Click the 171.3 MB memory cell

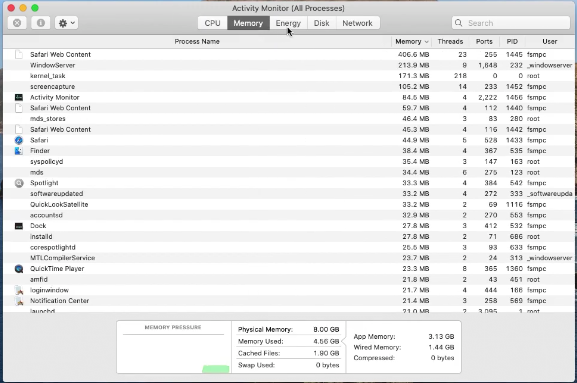(x=414, y=76)
